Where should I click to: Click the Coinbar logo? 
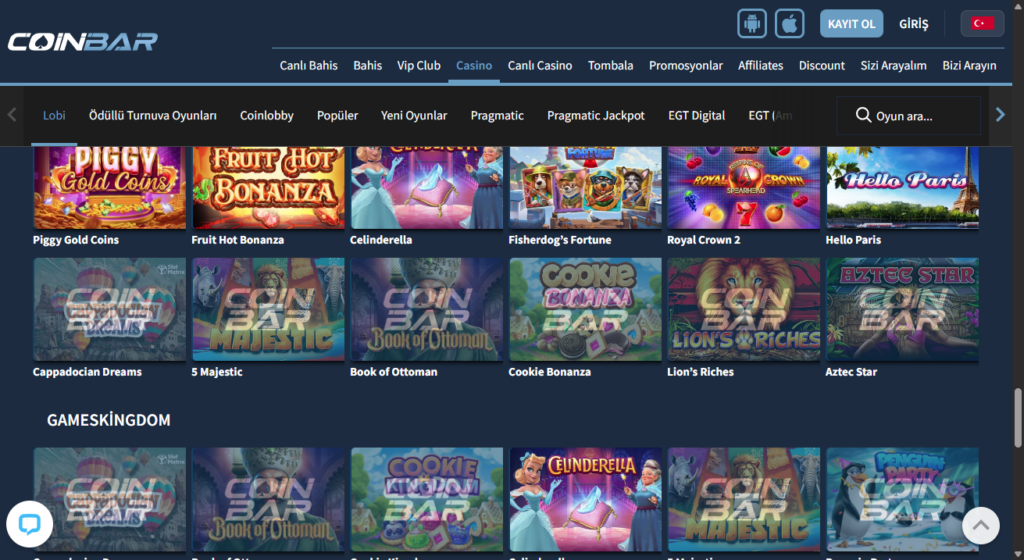coord(82,42)
